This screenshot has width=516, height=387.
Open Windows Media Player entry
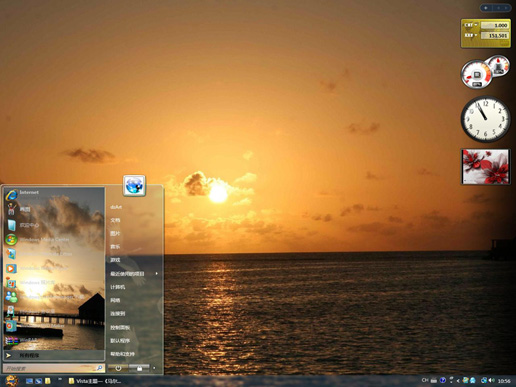tap(53, 268)
